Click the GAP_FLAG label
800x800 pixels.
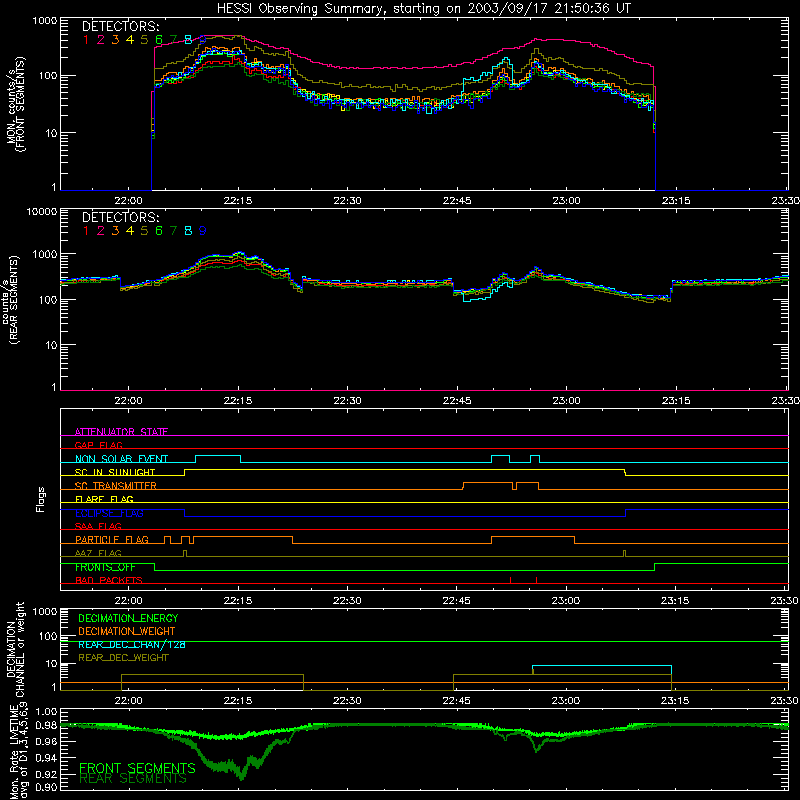click(98, 445)
